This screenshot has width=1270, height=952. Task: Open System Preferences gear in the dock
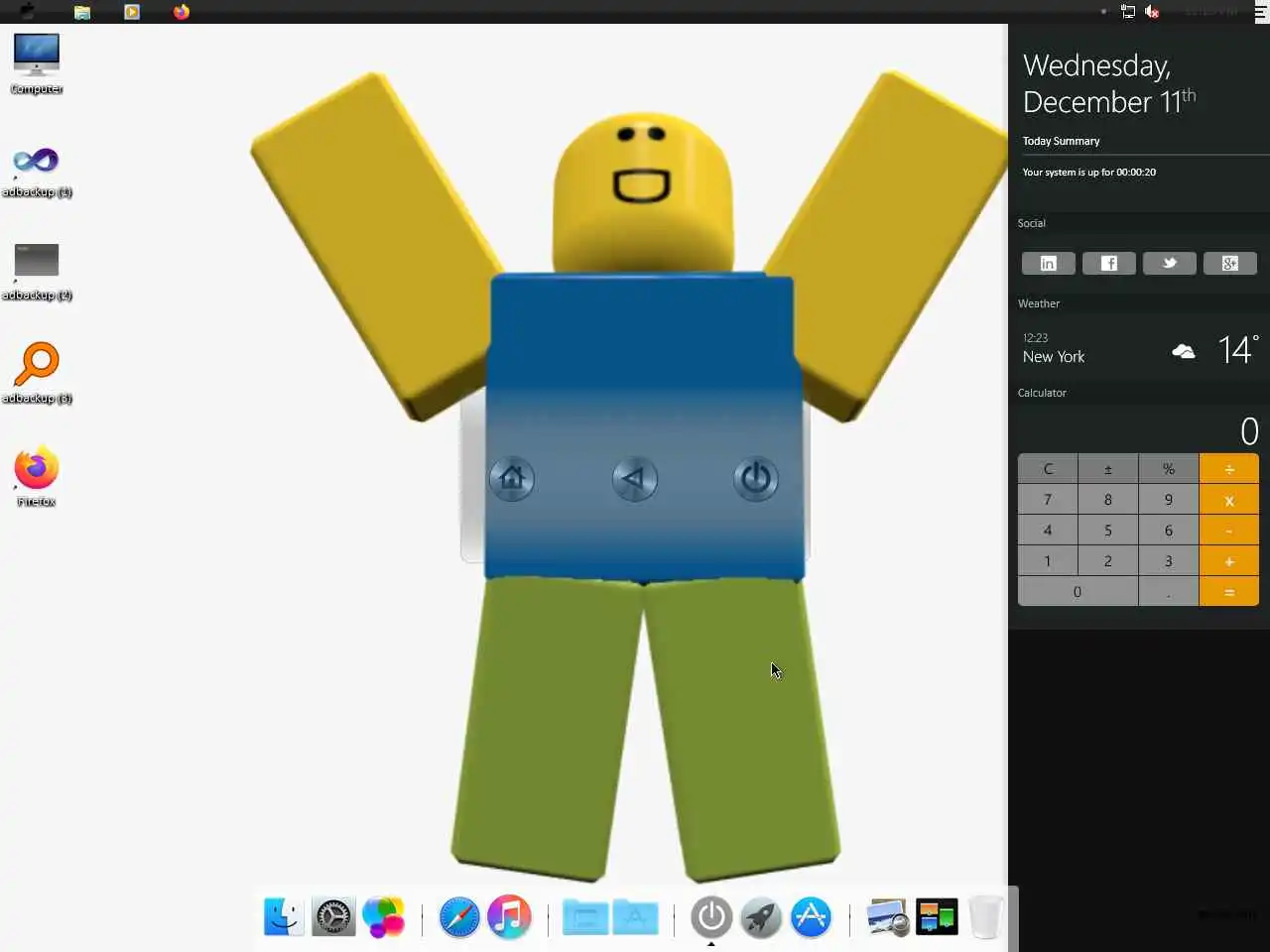[x=333, y=917]
